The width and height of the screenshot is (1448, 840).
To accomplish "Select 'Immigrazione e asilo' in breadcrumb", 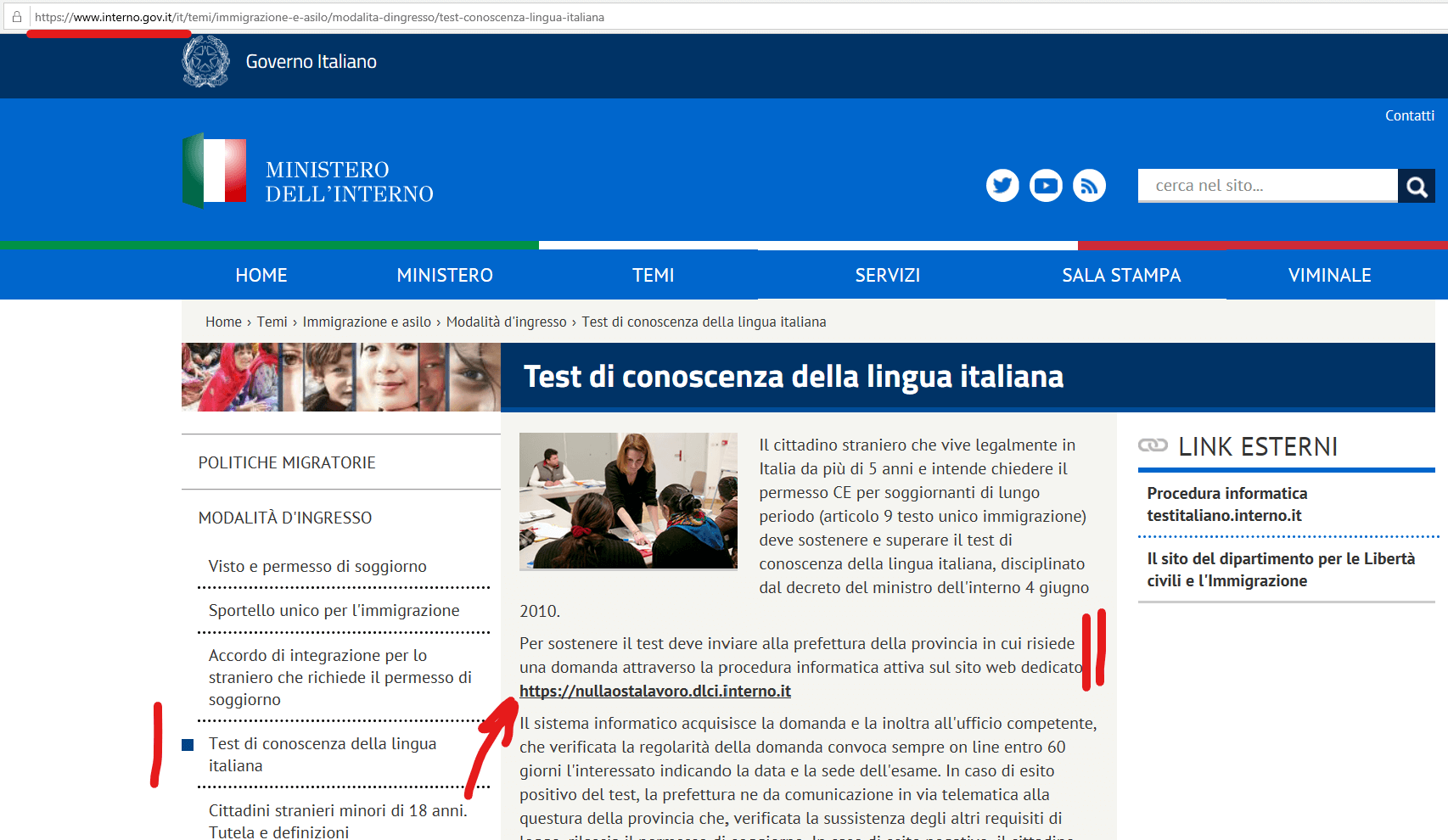I will pyautogui.click(x=367, y=322).
